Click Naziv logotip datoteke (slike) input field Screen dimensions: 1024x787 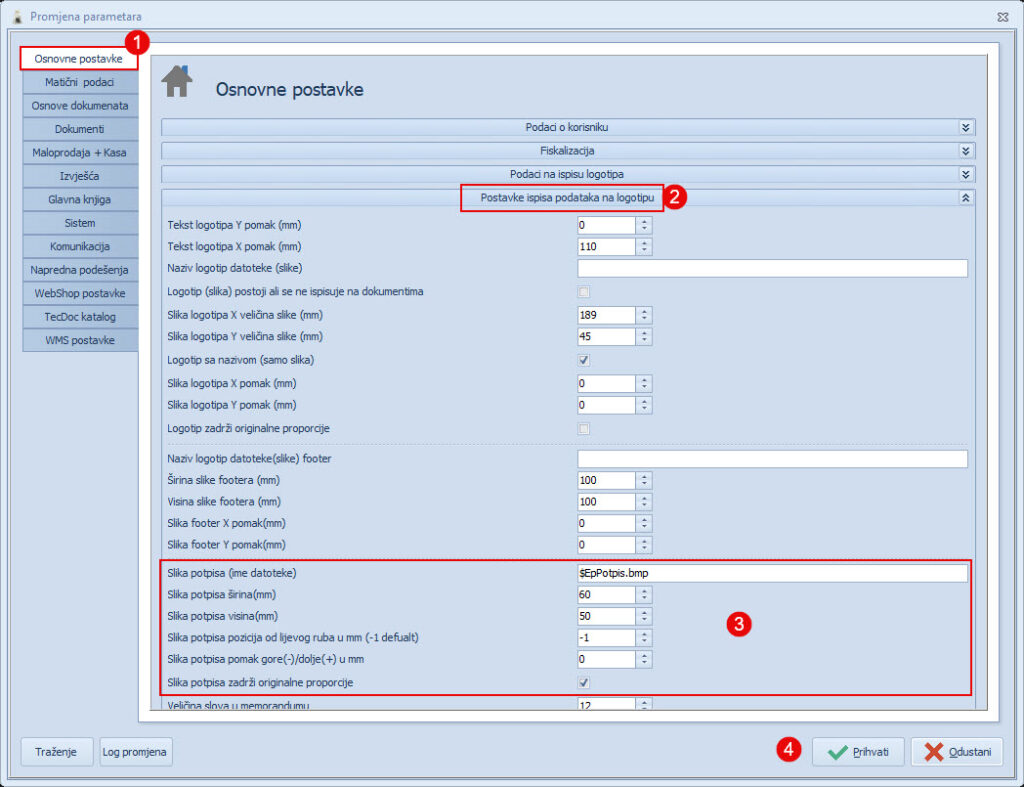[x=772, y=268]
